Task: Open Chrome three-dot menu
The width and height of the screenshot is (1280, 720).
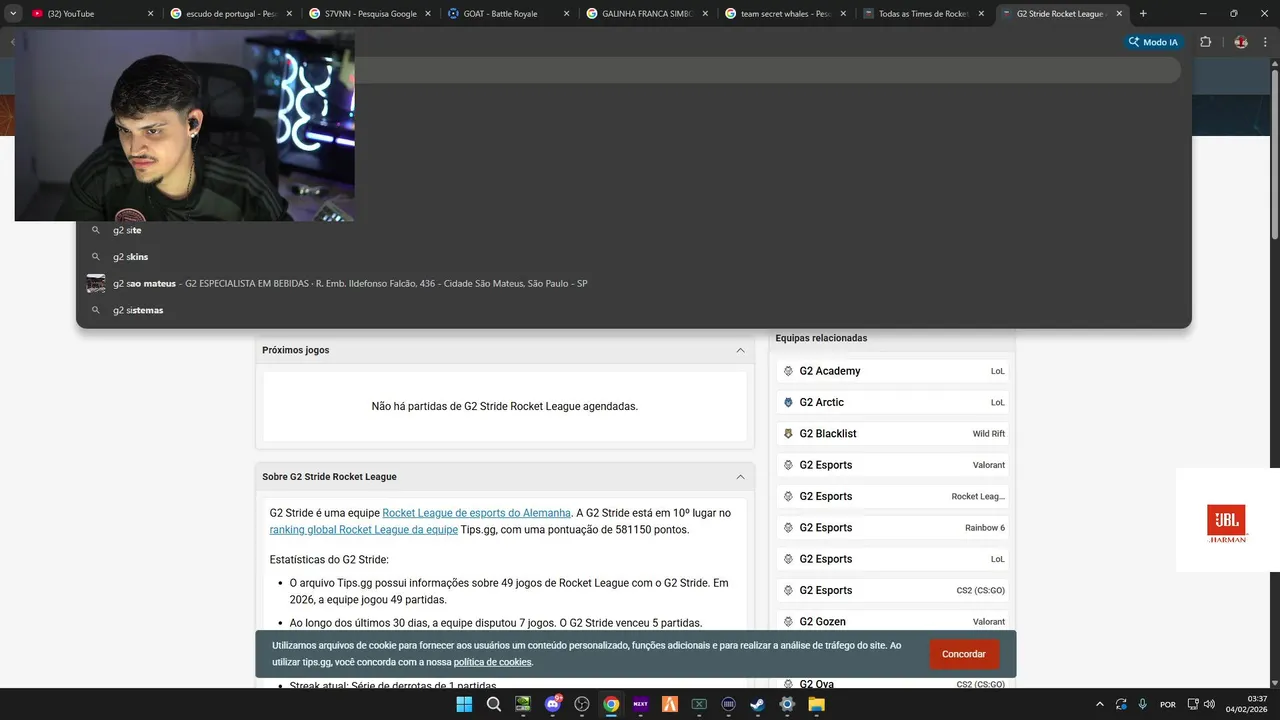Action: 1266,42
